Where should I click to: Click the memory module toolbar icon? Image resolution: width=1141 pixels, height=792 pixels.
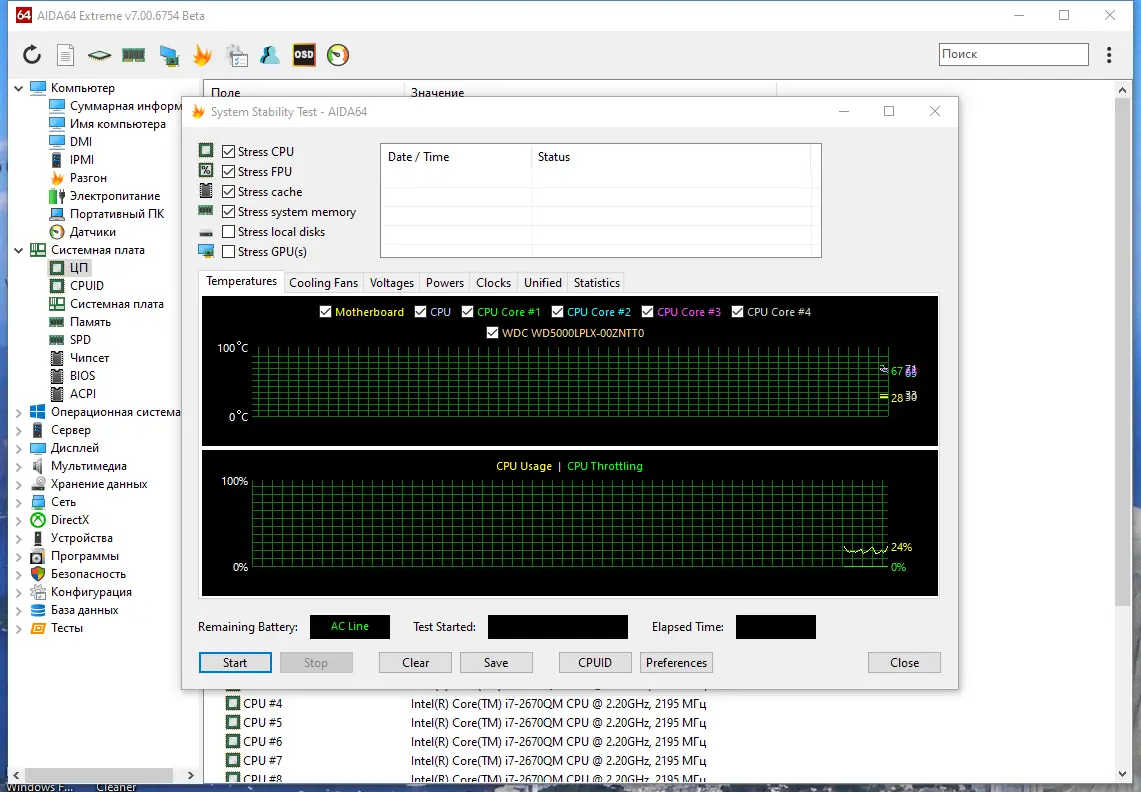pyautogui.click(x=133, y=55)
